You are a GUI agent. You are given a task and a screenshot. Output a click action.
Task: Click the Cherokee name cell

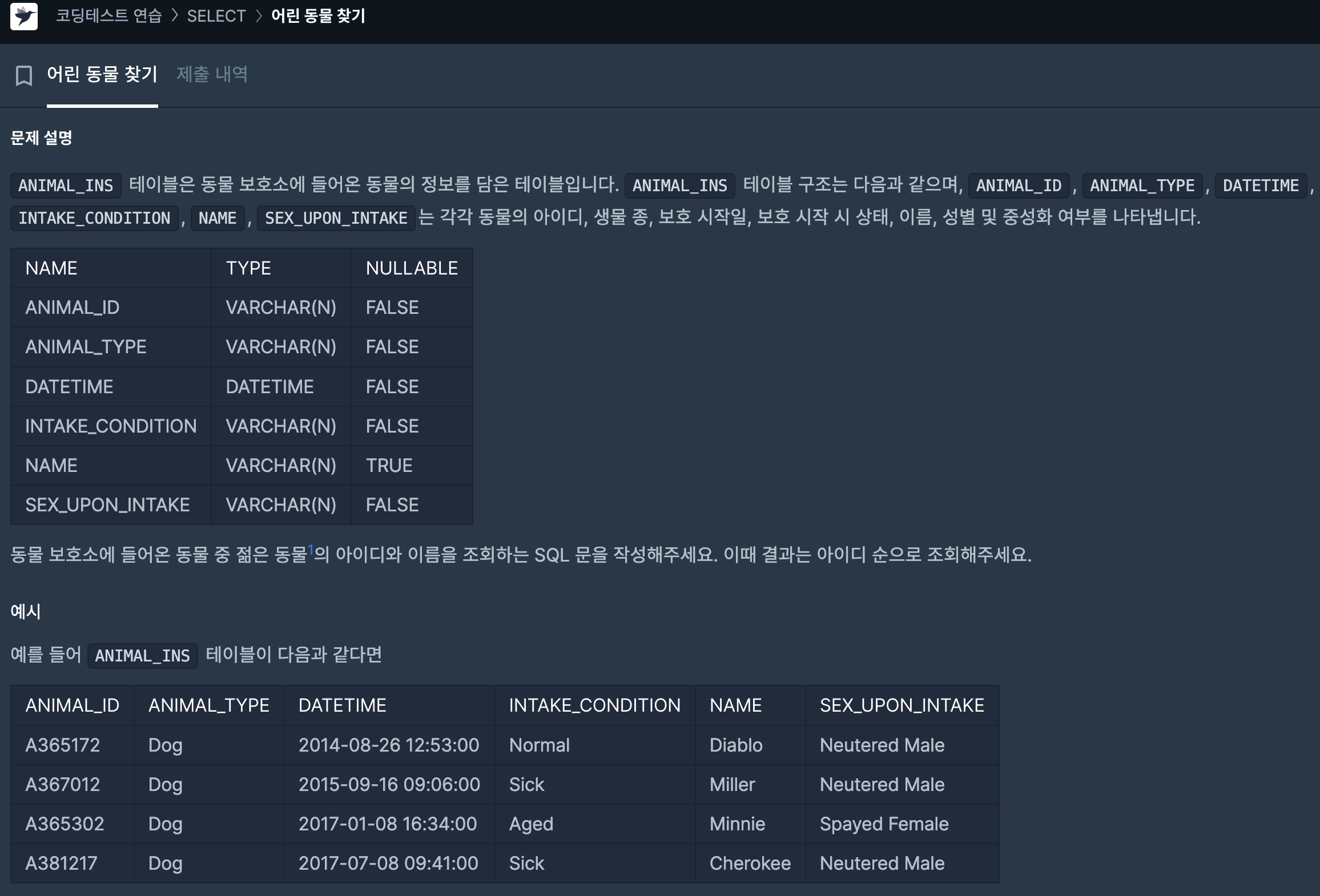pyautogui.click(x=750, y=863)
